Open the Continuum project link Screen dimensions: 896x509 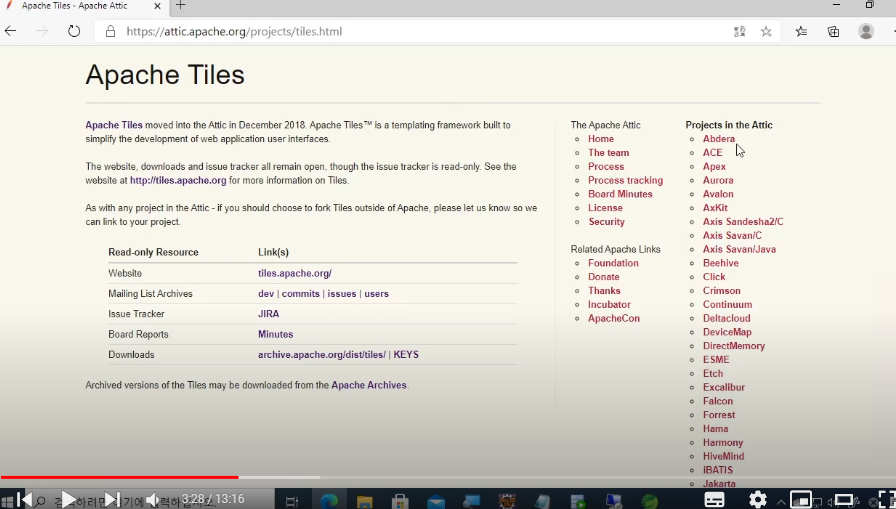point(727,304)
